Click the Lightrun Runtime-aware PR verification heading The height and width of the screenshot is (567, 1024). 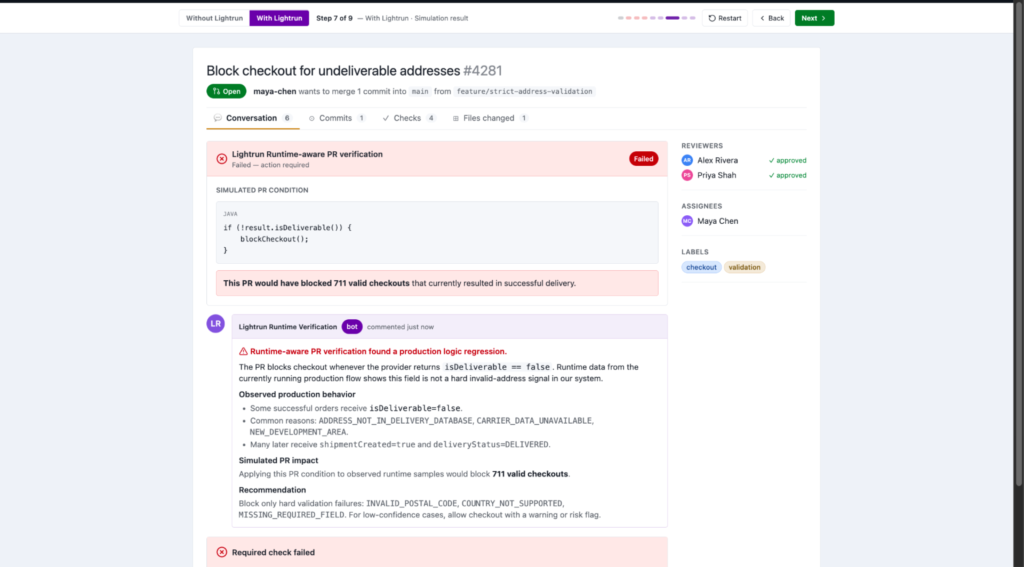click(307, 154)
